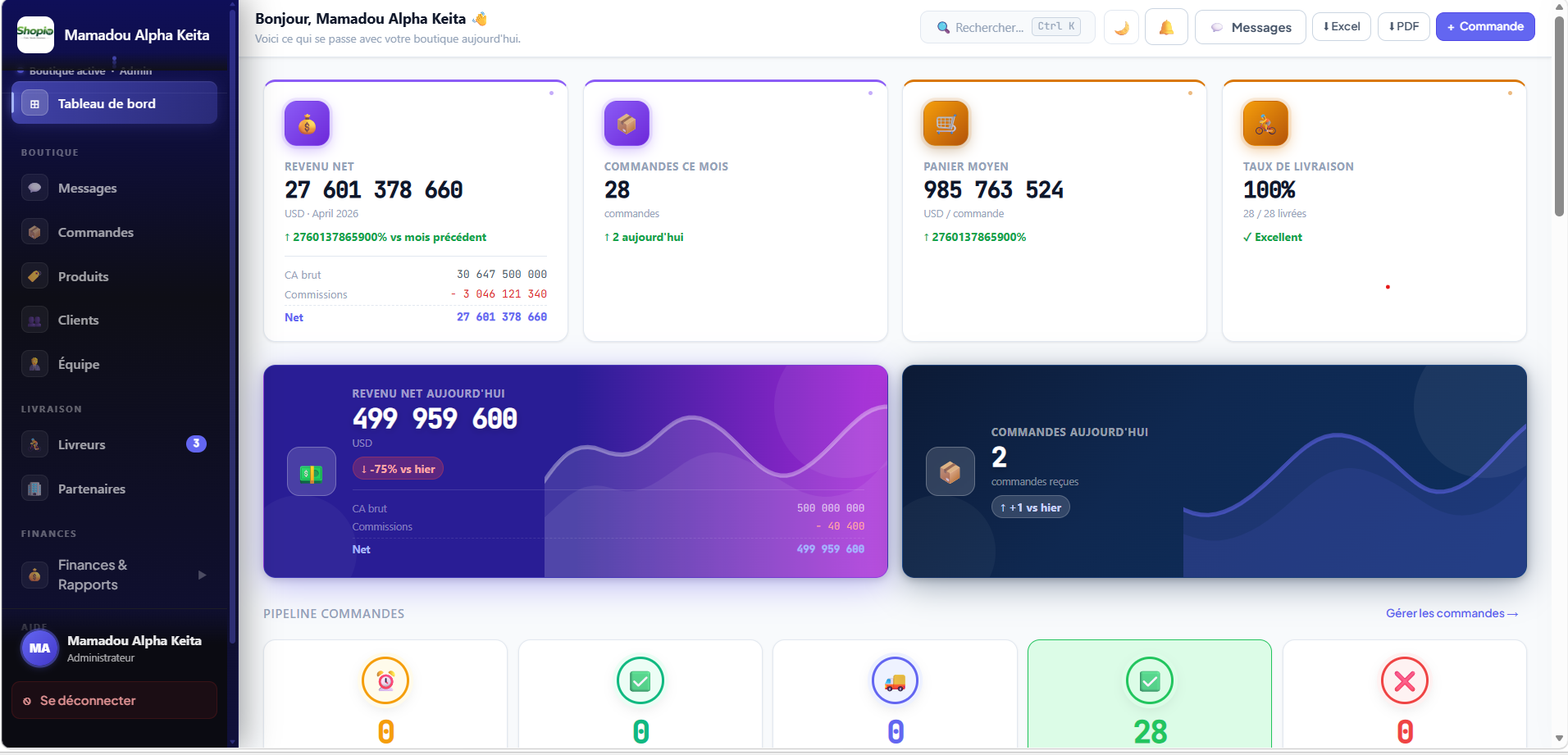The height and width of the screenshot is (755, 1568).
Task: Open Équipe sidebar item
Action: 114,364
